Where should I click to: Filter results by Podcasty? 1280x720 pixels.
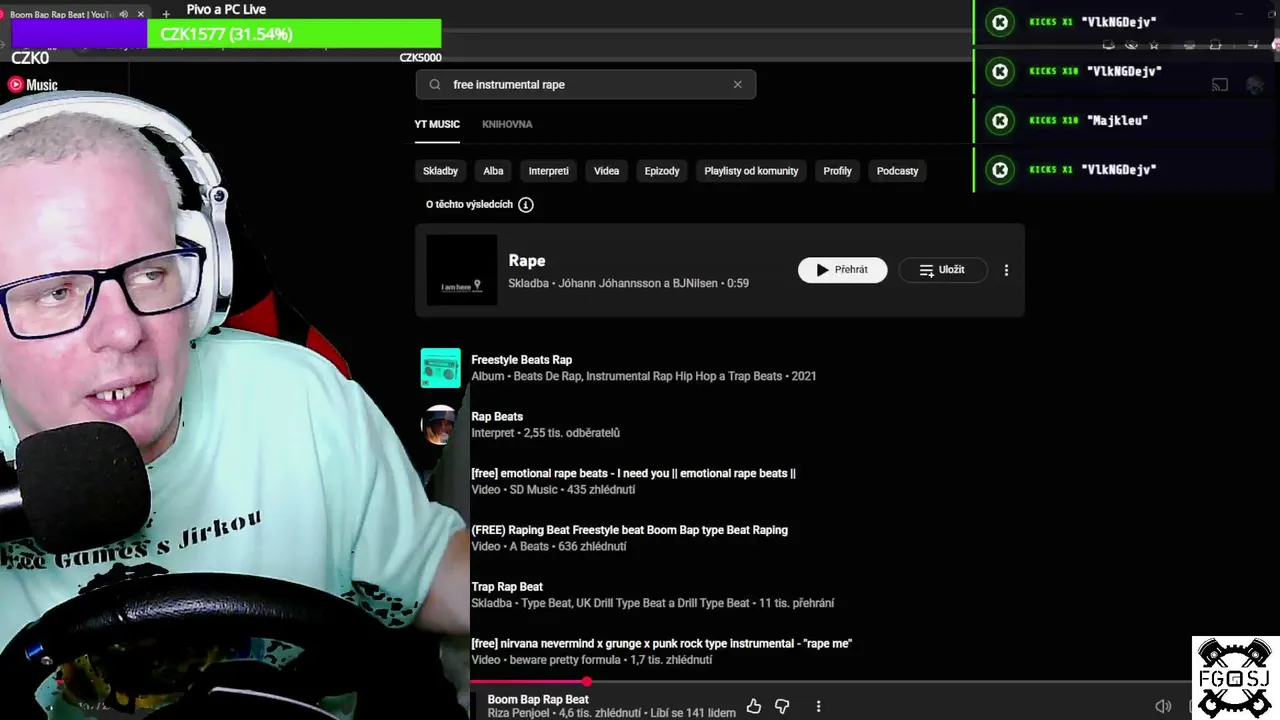[897, 171]
